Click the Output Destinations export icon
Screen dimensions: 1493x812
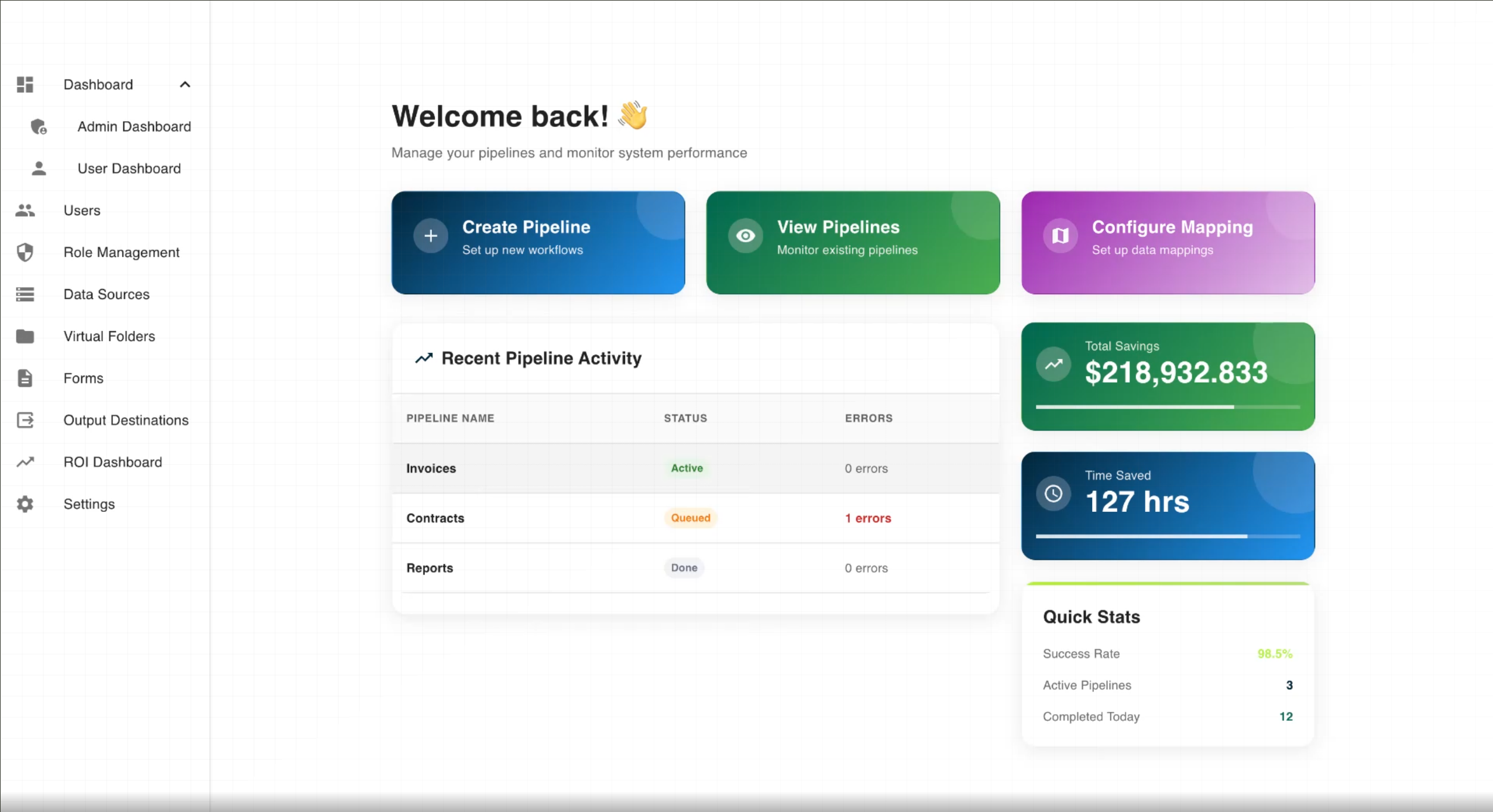(x=25, y=420)
